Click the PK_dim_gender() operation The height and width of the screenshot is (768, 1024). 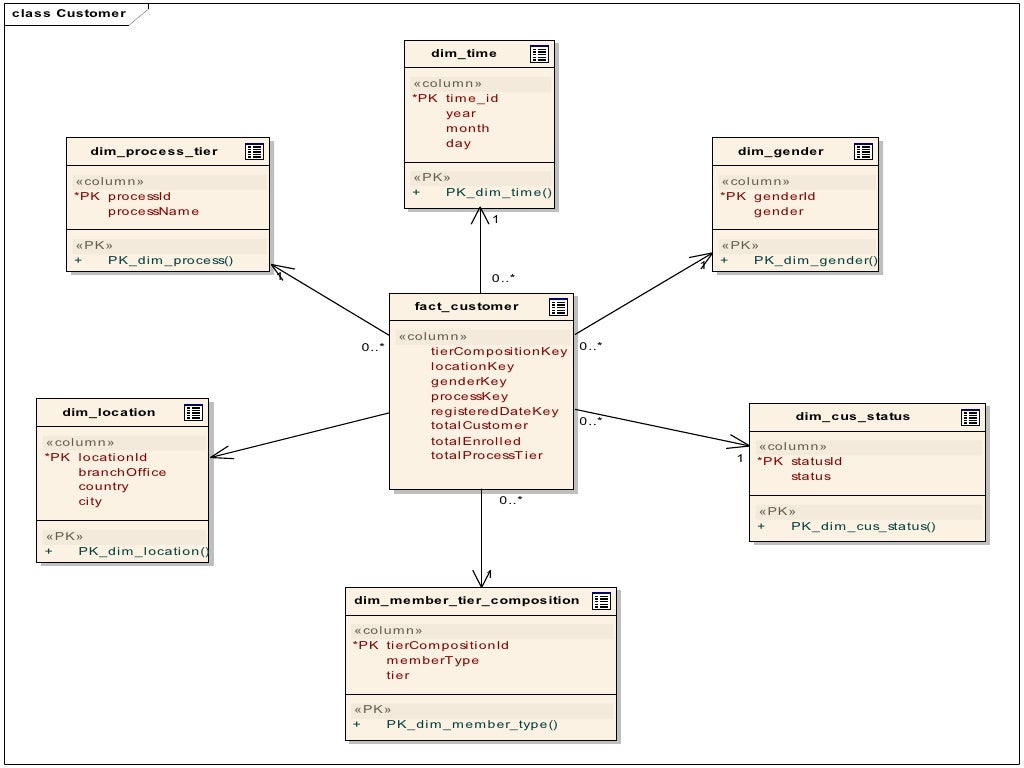point(816,261)
